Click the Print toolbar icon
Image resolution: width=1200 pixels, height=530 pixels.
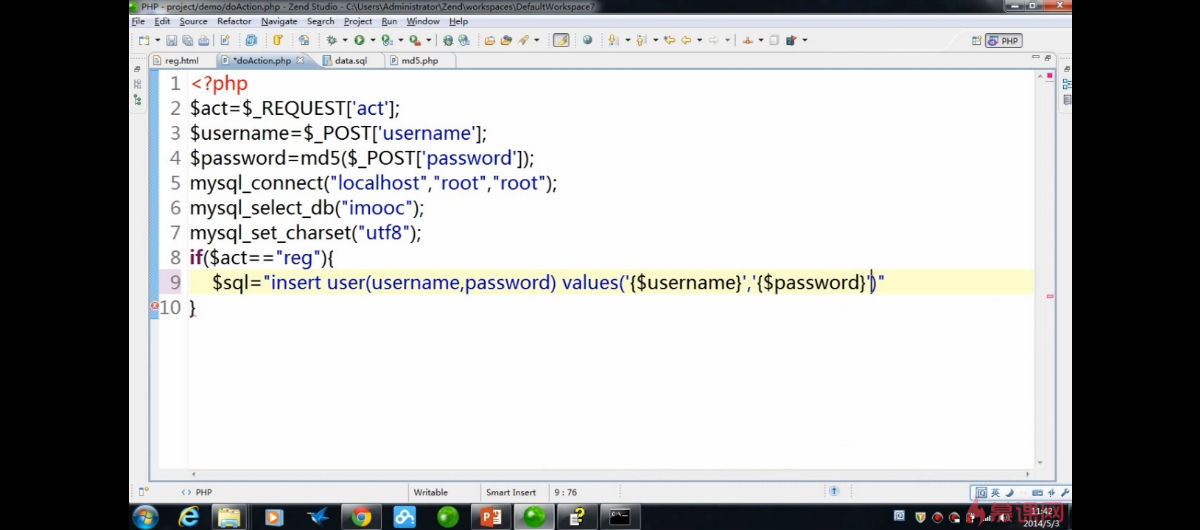tap(203, 40)
